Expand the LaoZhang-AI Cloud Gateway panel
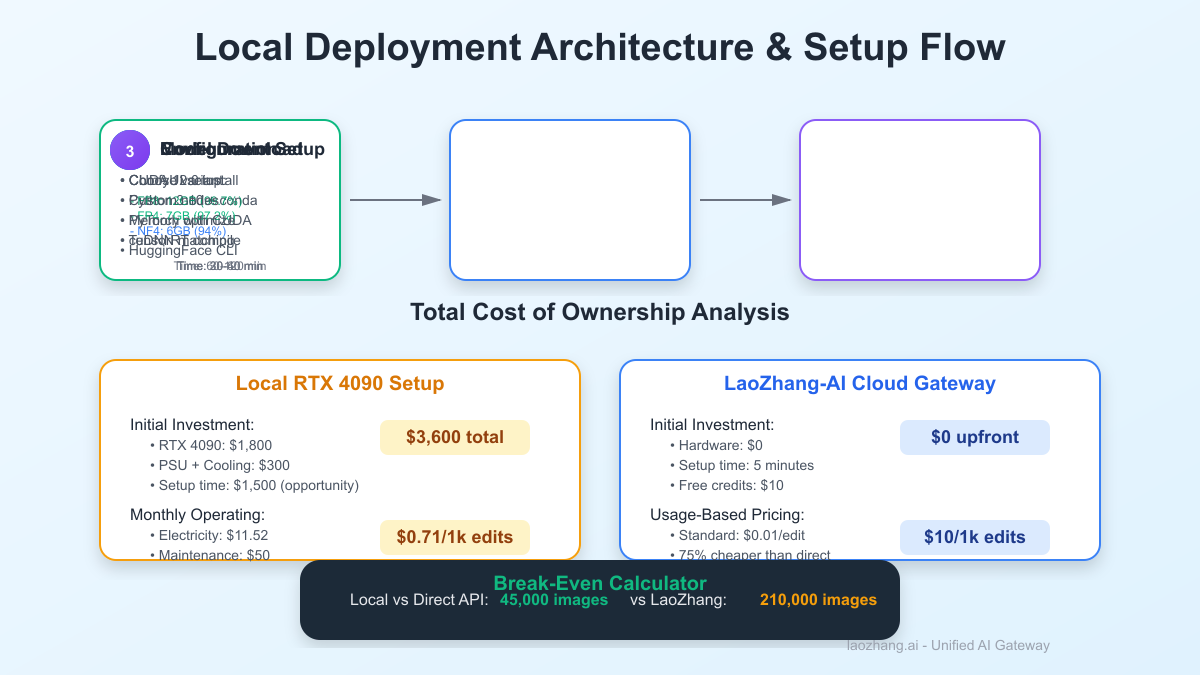 pyautogui.click(x=859, y=383)
